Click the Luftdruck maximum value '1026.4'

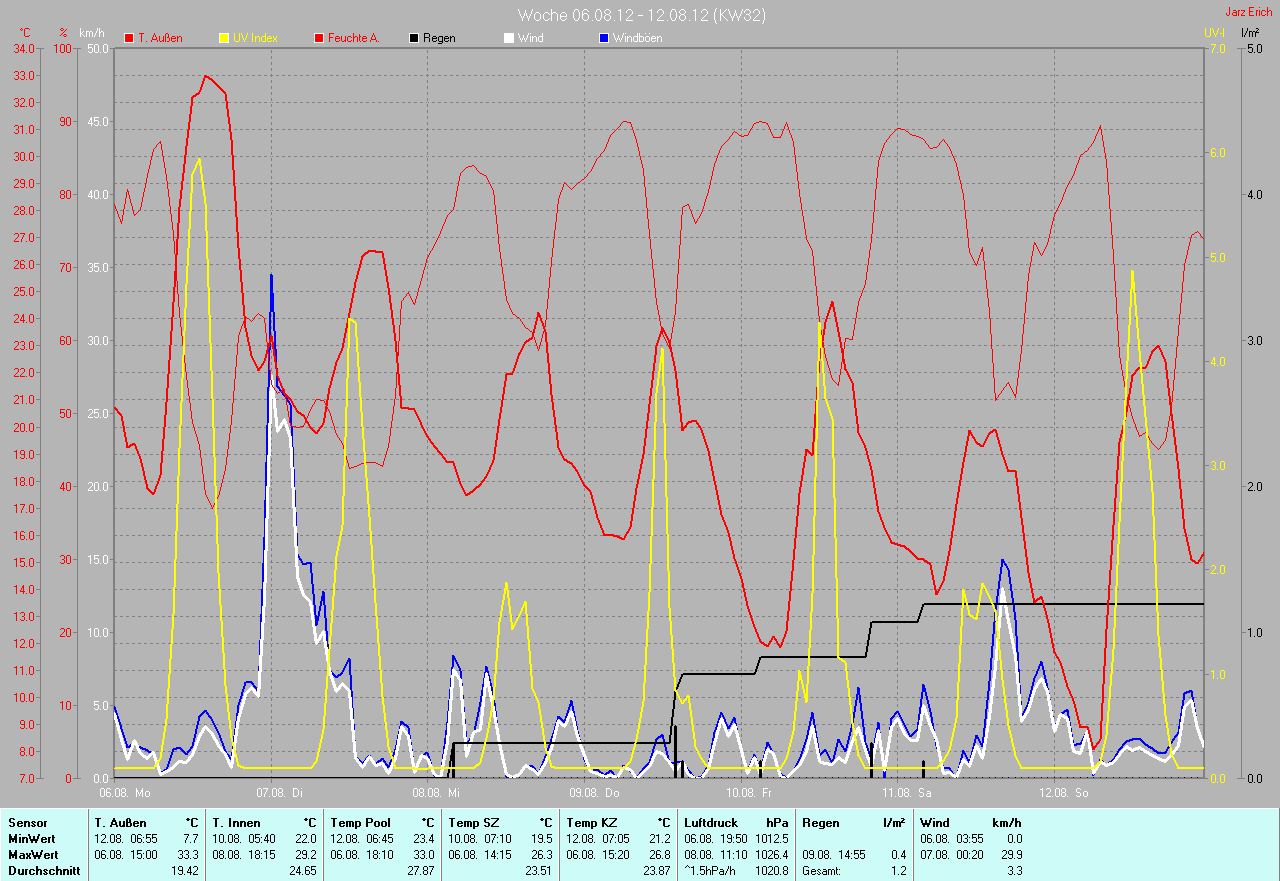772,854
